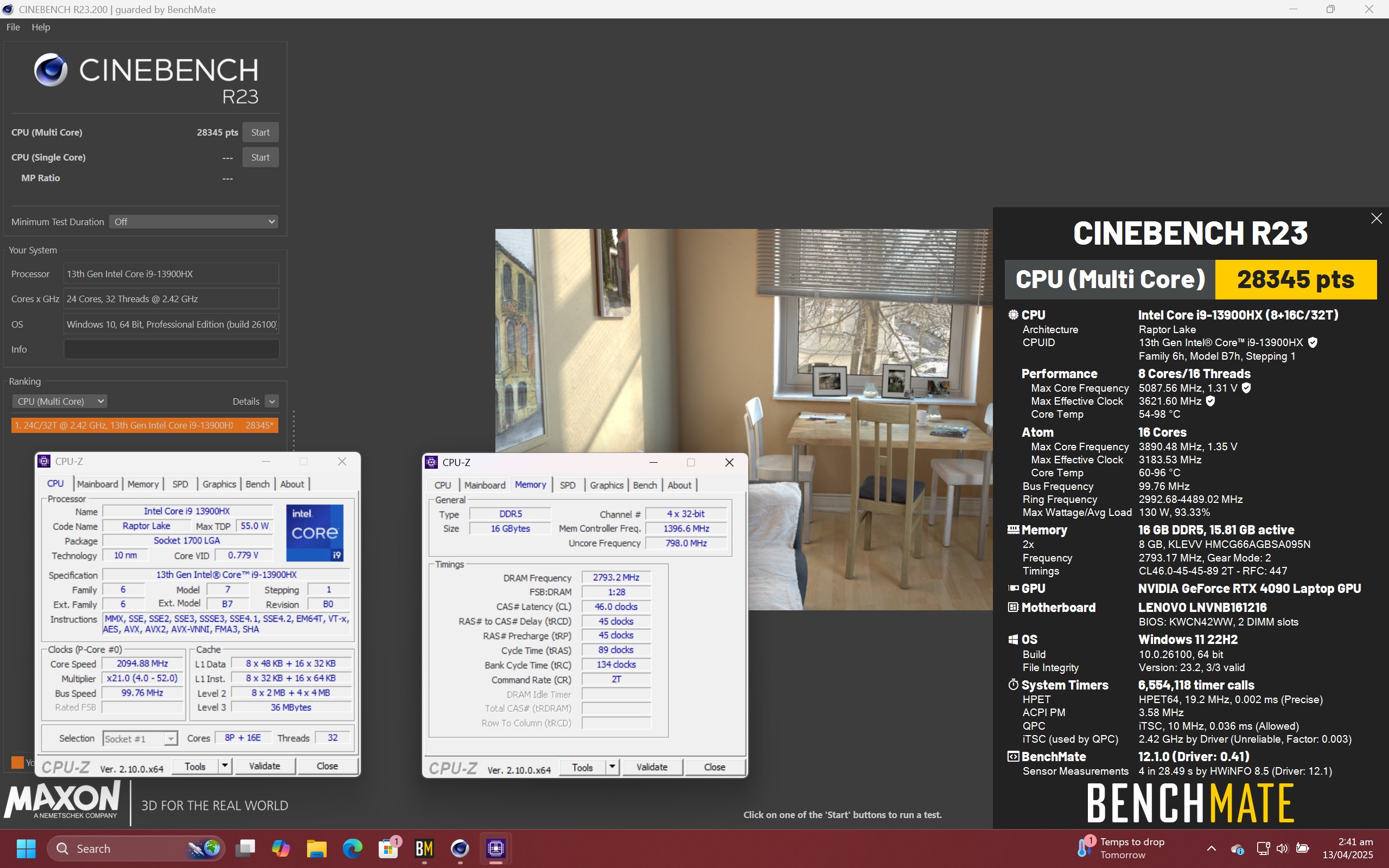Click the Processor field in Your System
The height and width of the screenshot is (868, 1389).
tap(171, 274)
